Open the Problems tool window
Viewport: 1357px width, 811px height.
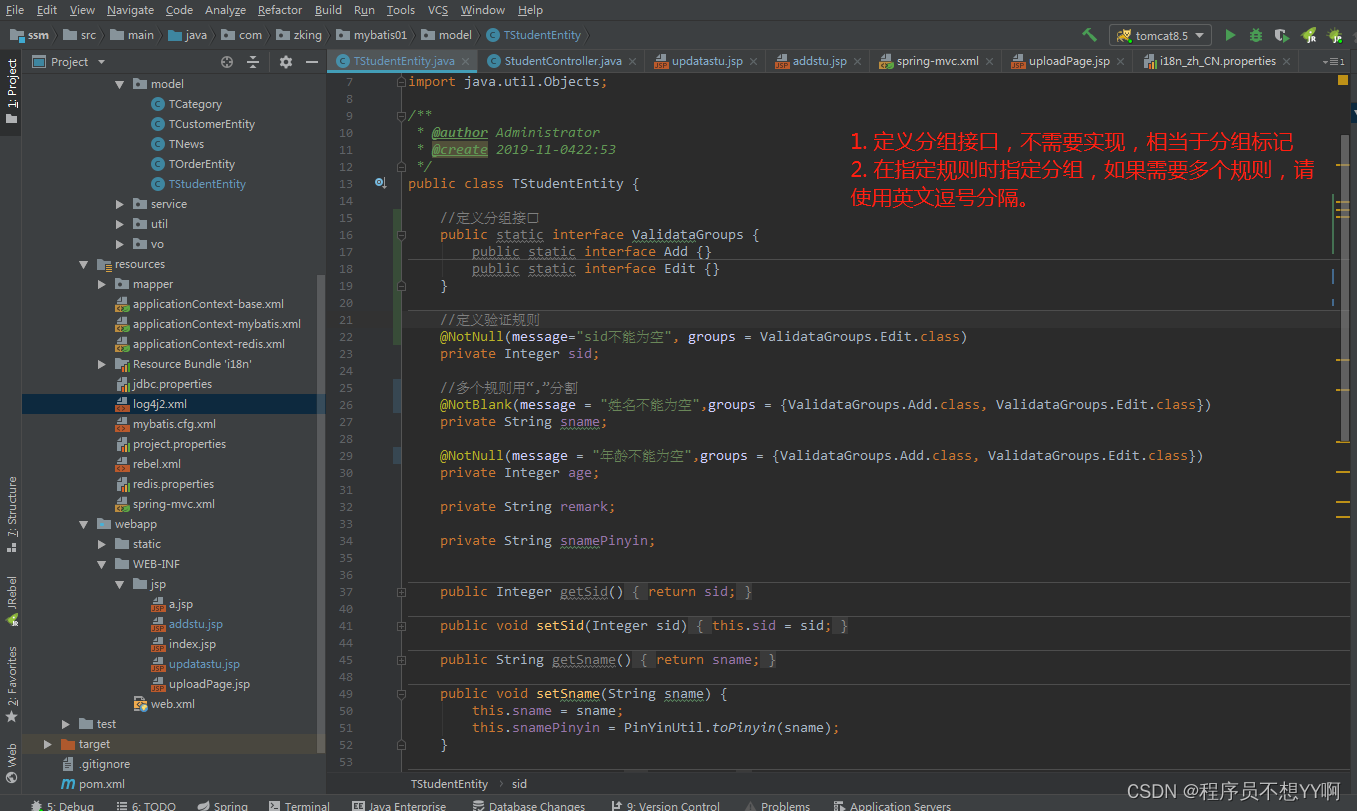pos(777,805)
